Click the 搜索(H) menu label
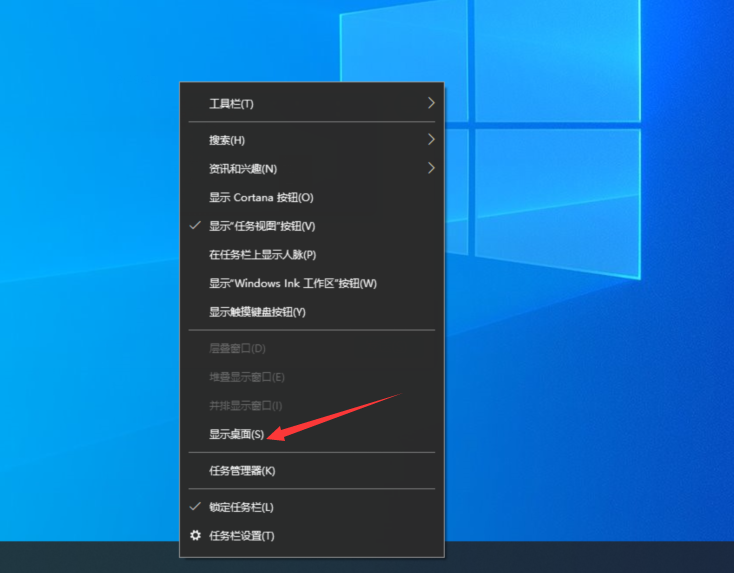 226,140
